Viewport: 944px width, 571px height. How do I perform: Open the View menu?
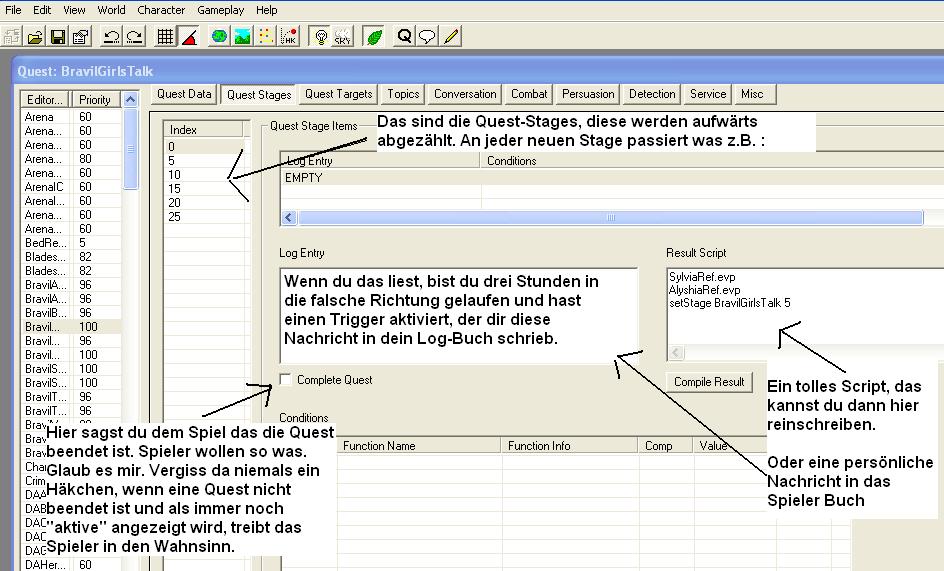coord(74,10)
